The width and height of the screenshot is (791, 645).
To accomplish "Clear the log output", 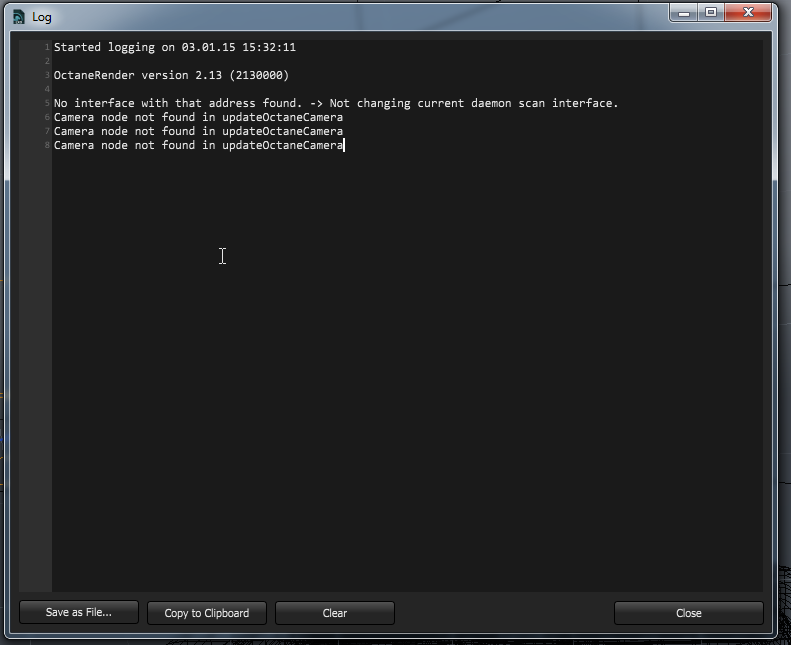I will [334, 613].
